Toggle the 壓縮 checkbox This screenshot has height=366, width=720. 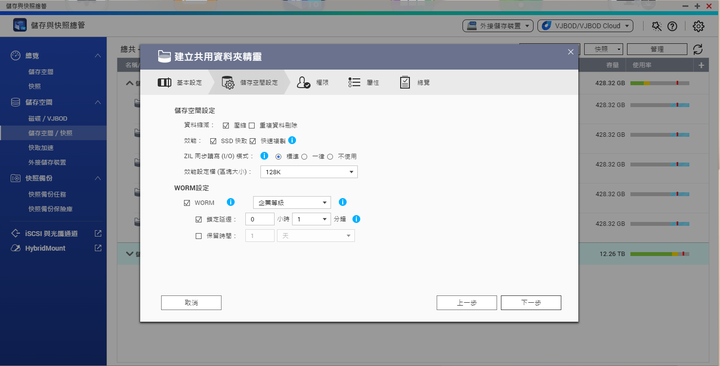point(226,125)
